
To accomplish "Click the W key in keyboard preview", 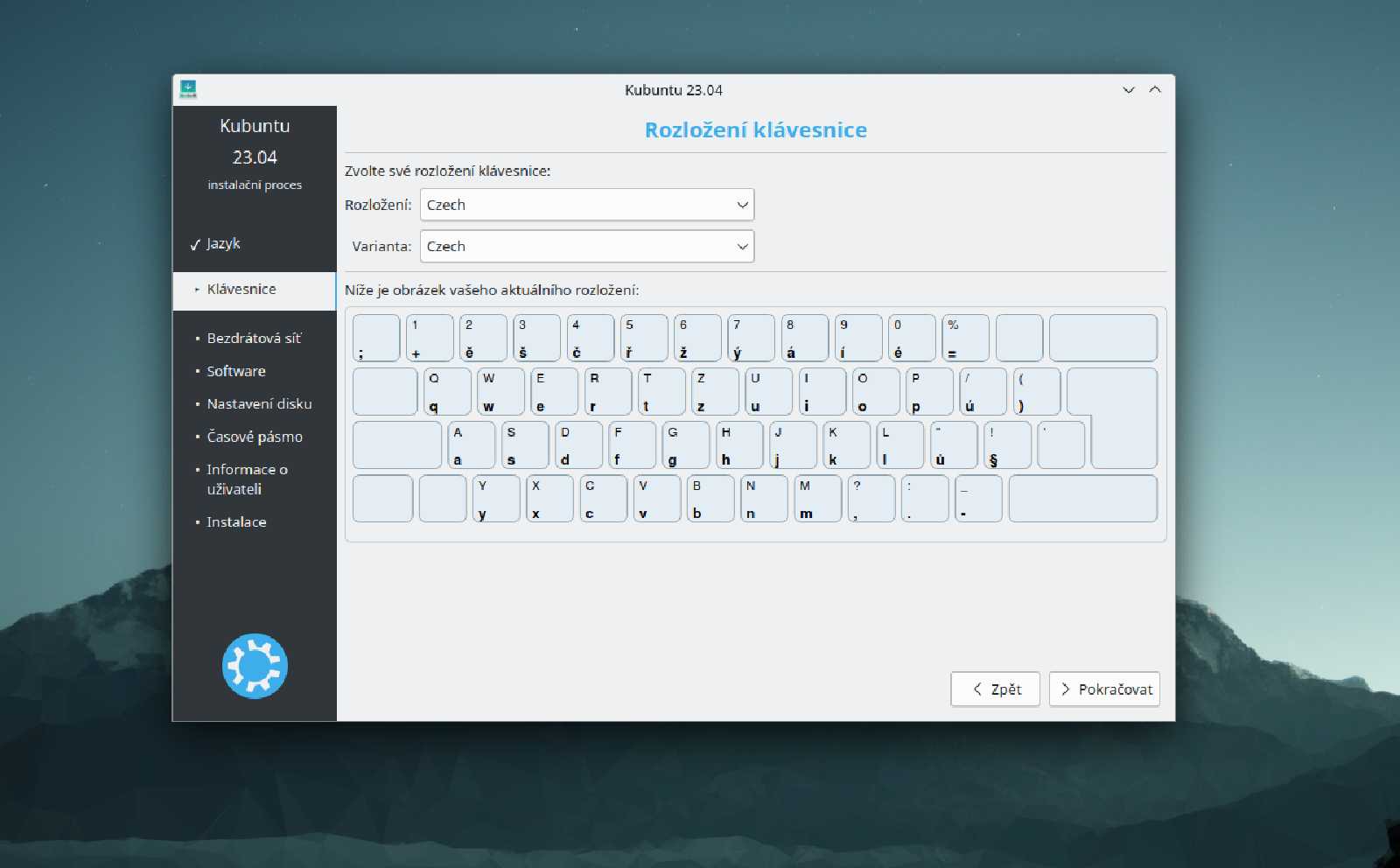I will tap(501, 391).
